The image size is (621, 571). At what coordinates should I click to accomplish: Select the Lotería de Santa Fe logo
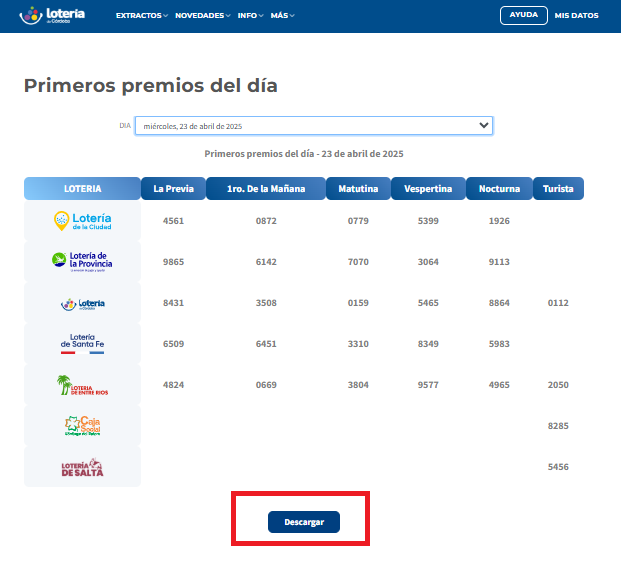pyautogui.click(x=82, y=344)
